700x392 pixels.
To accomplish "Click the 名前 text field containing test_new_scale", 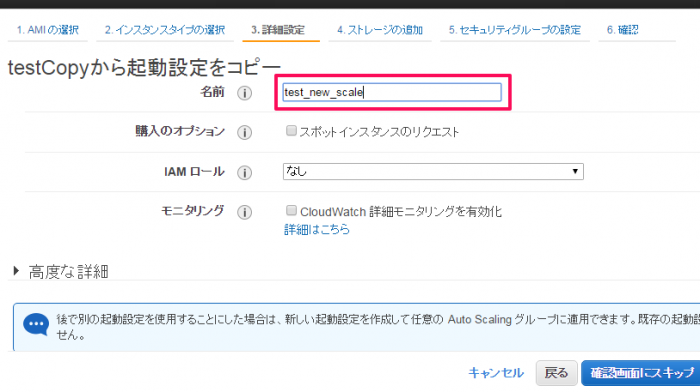I will click(x=392, y=92).
